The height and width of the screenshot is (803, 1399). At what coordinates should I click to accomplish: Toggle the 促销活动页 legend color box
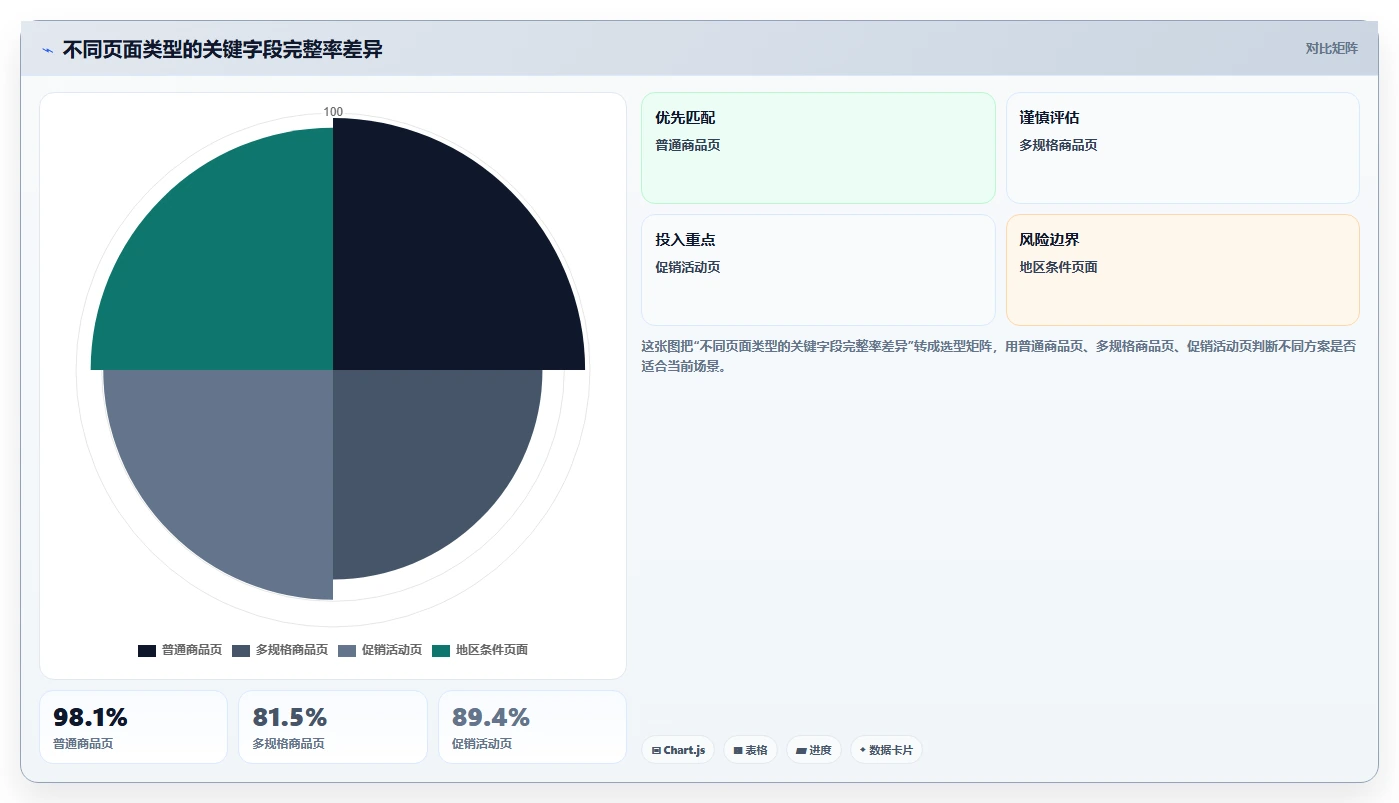(347, 650)
